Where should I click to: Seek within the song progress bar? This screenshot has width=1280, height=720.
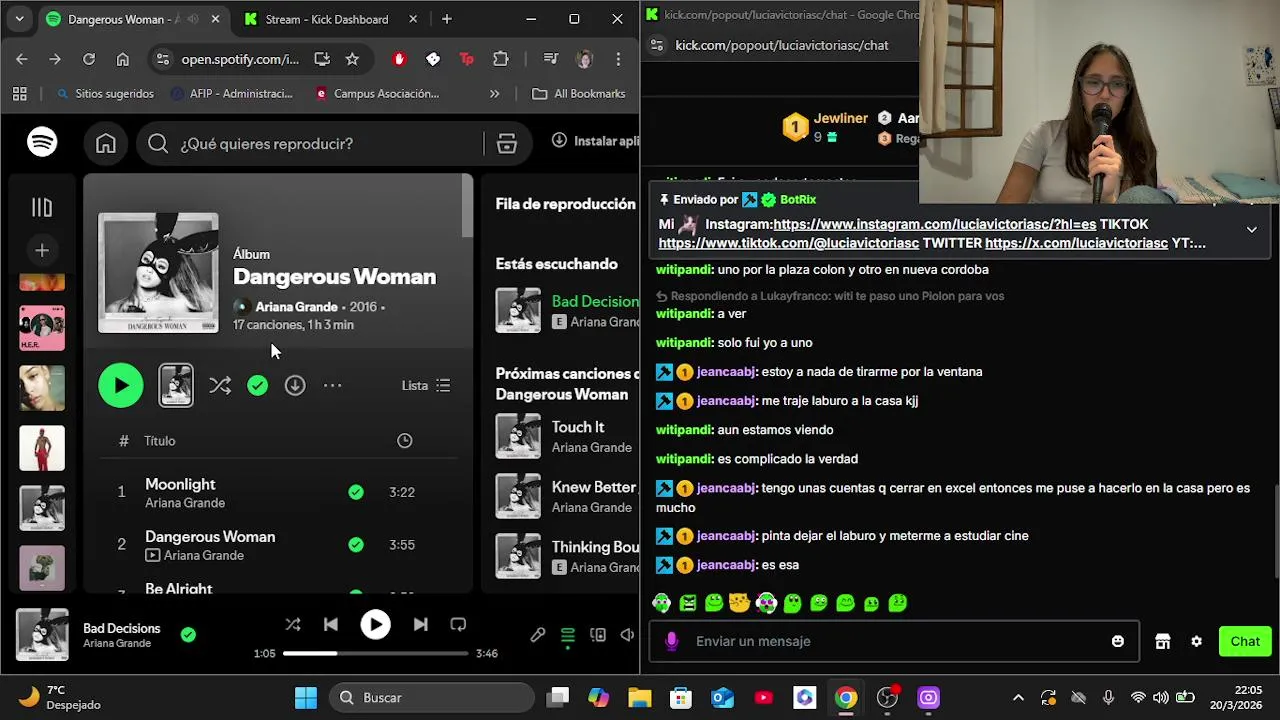375,654
